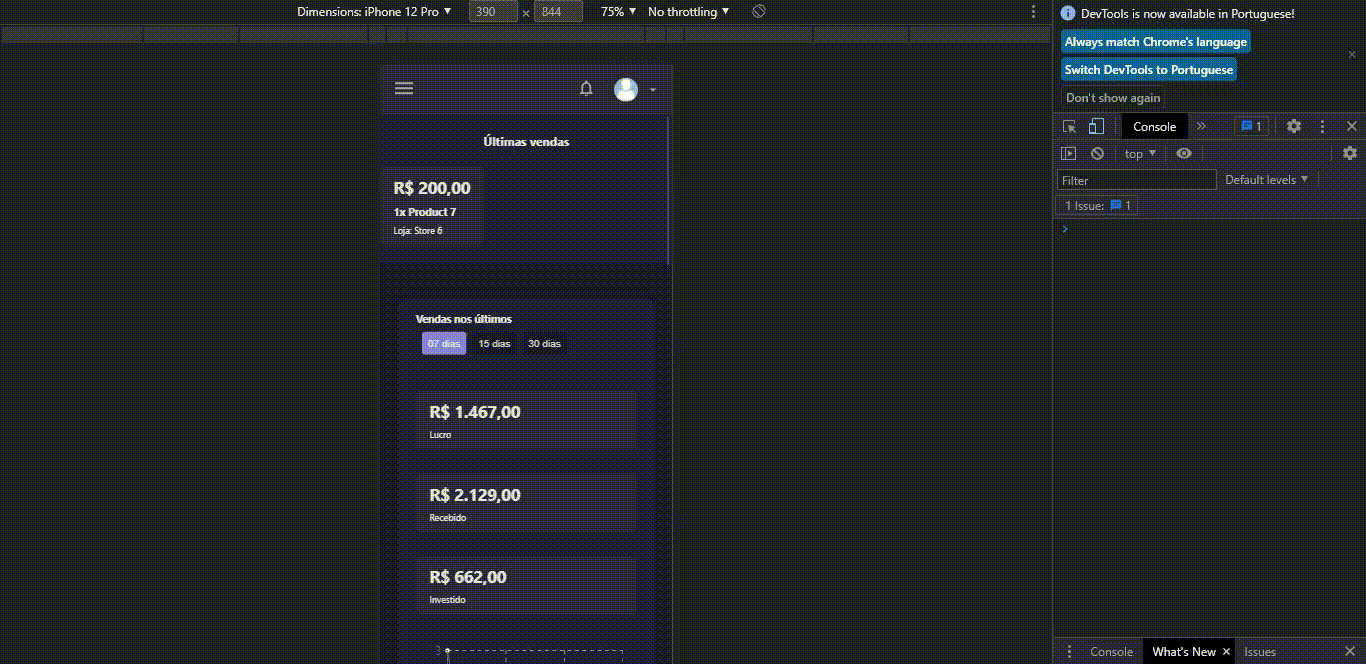The height and width of the screenshot is (664, 1366).
Task: Select 30 dias period
Action: coord(544,343)
